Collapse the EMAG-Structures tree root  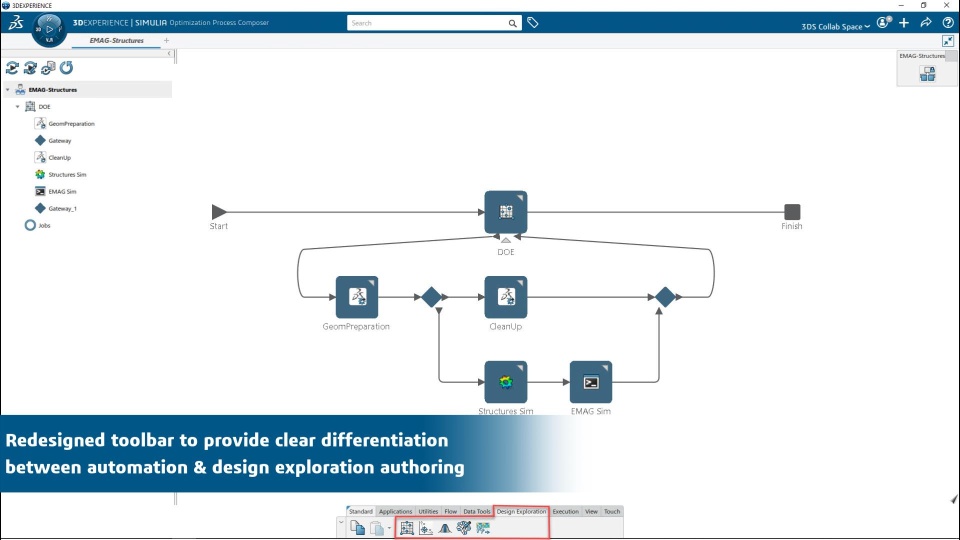(x=7, y=90)
